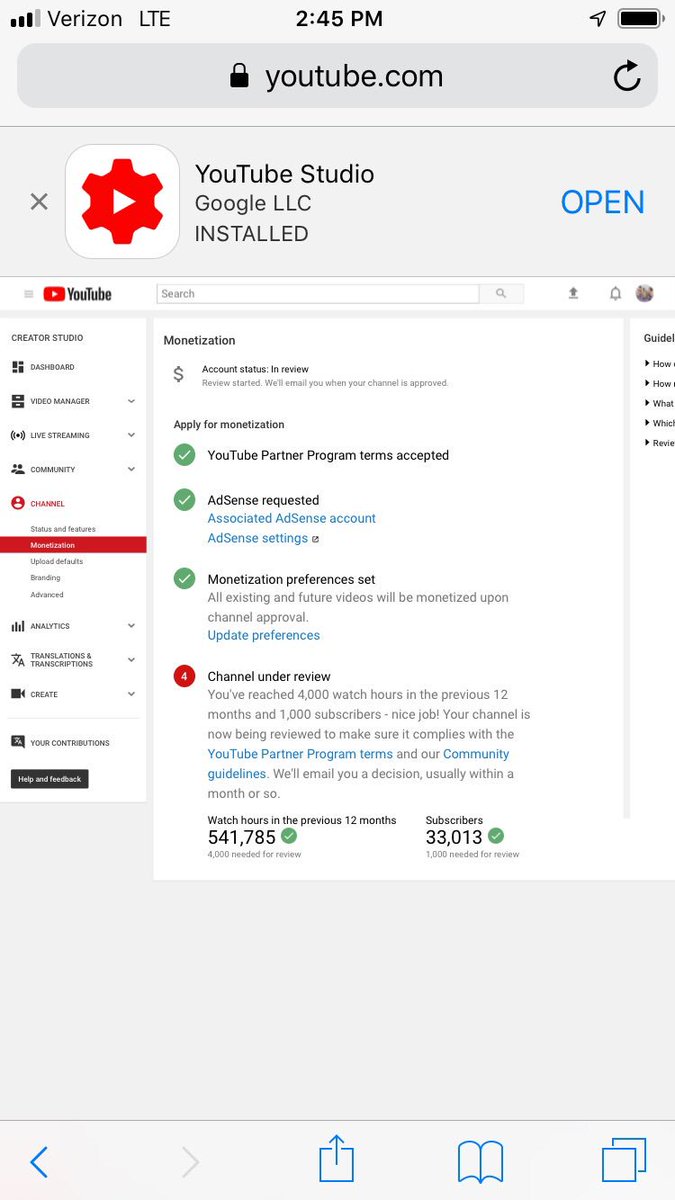
Task: Expand the Create chevron
Action: (131, 694)
